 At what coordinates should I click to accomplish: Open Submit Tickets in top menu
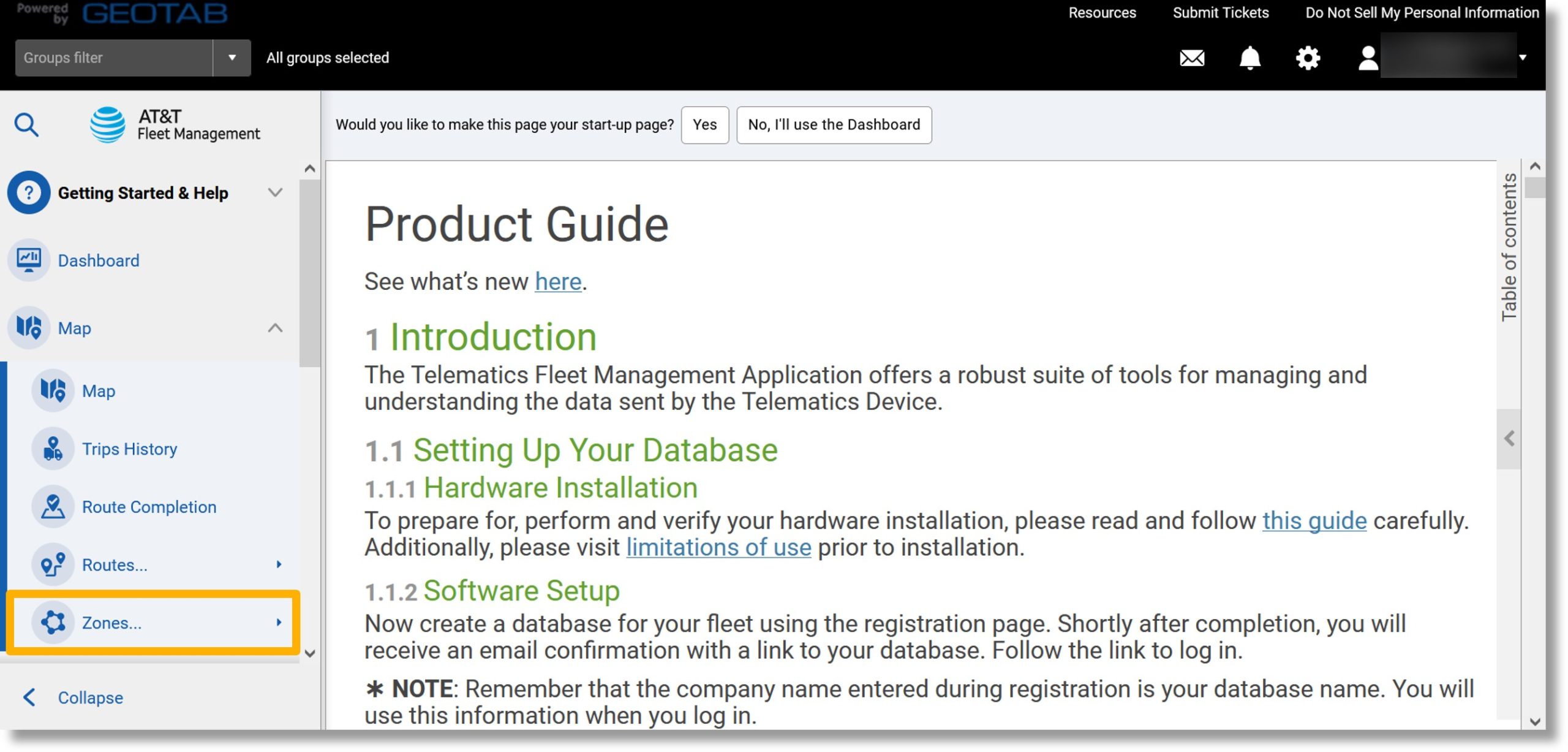(x=1221, y=13)
